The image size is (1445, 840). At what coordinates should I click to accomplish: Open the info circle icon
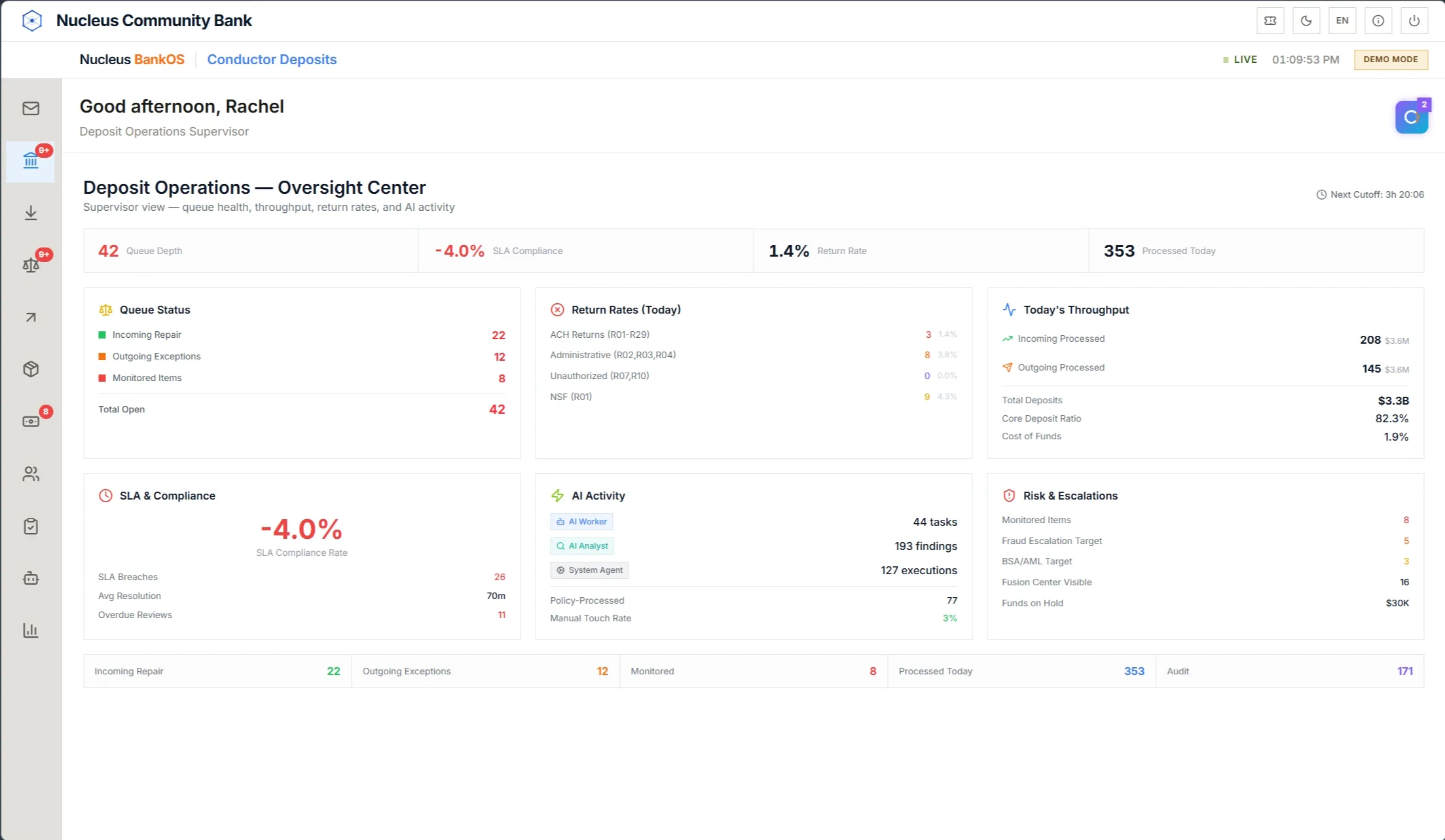(1378, 21)
